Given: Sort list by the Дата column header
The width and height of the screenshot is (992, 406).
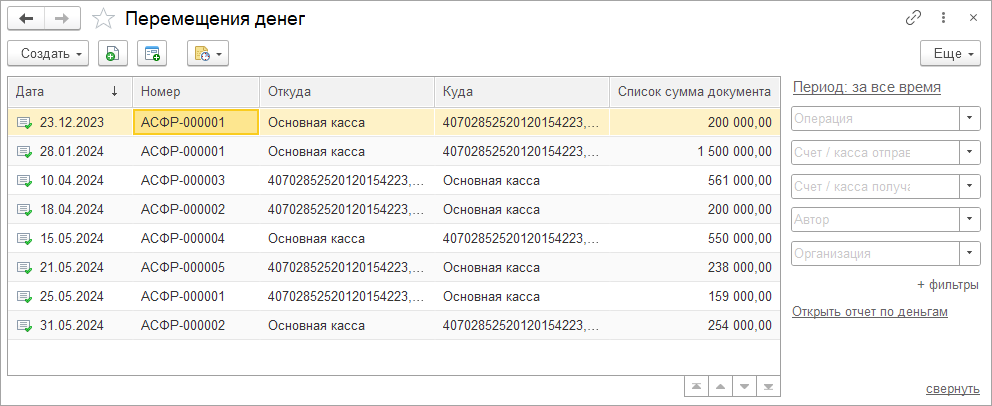Looking at the screenshot, I should click(60, 91).
